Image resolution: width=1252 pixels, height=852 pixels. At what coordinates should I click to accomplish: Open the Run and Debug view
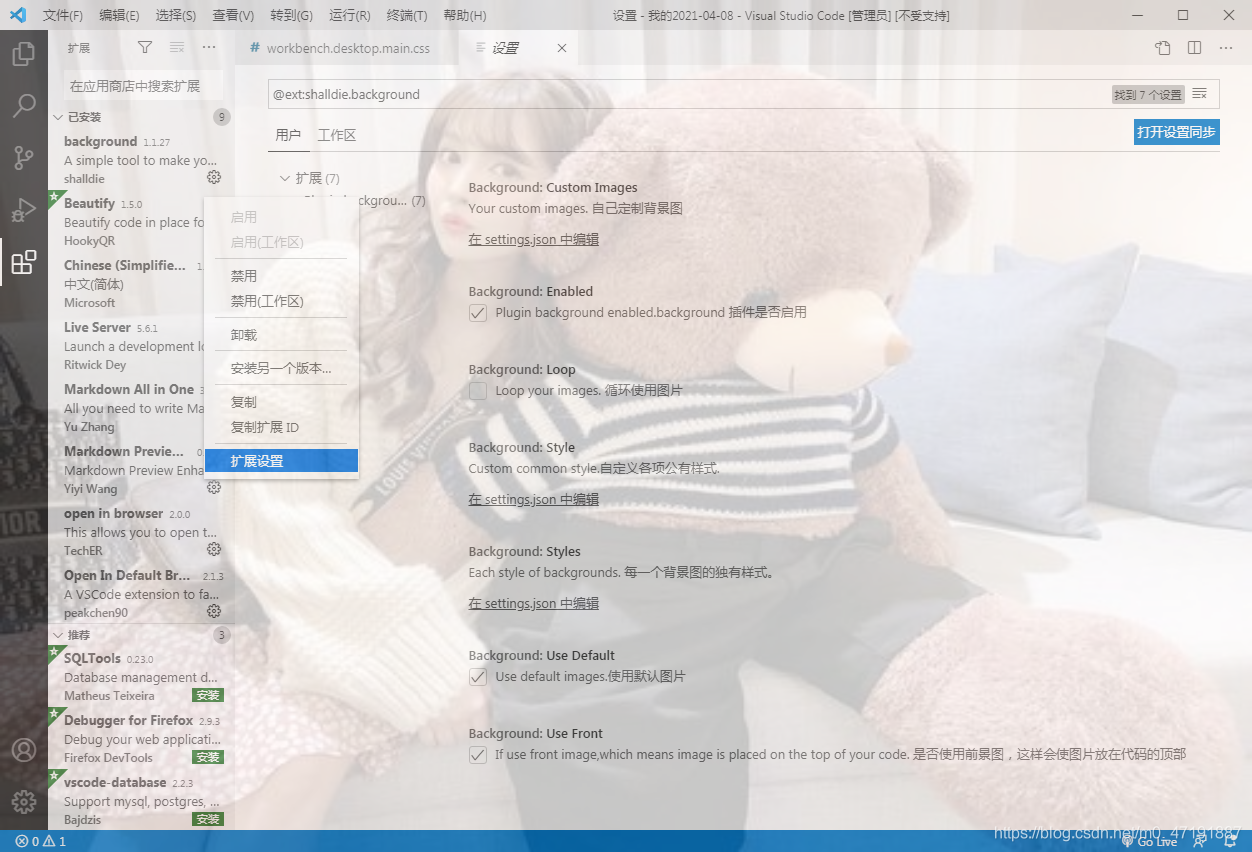[23, 210]
